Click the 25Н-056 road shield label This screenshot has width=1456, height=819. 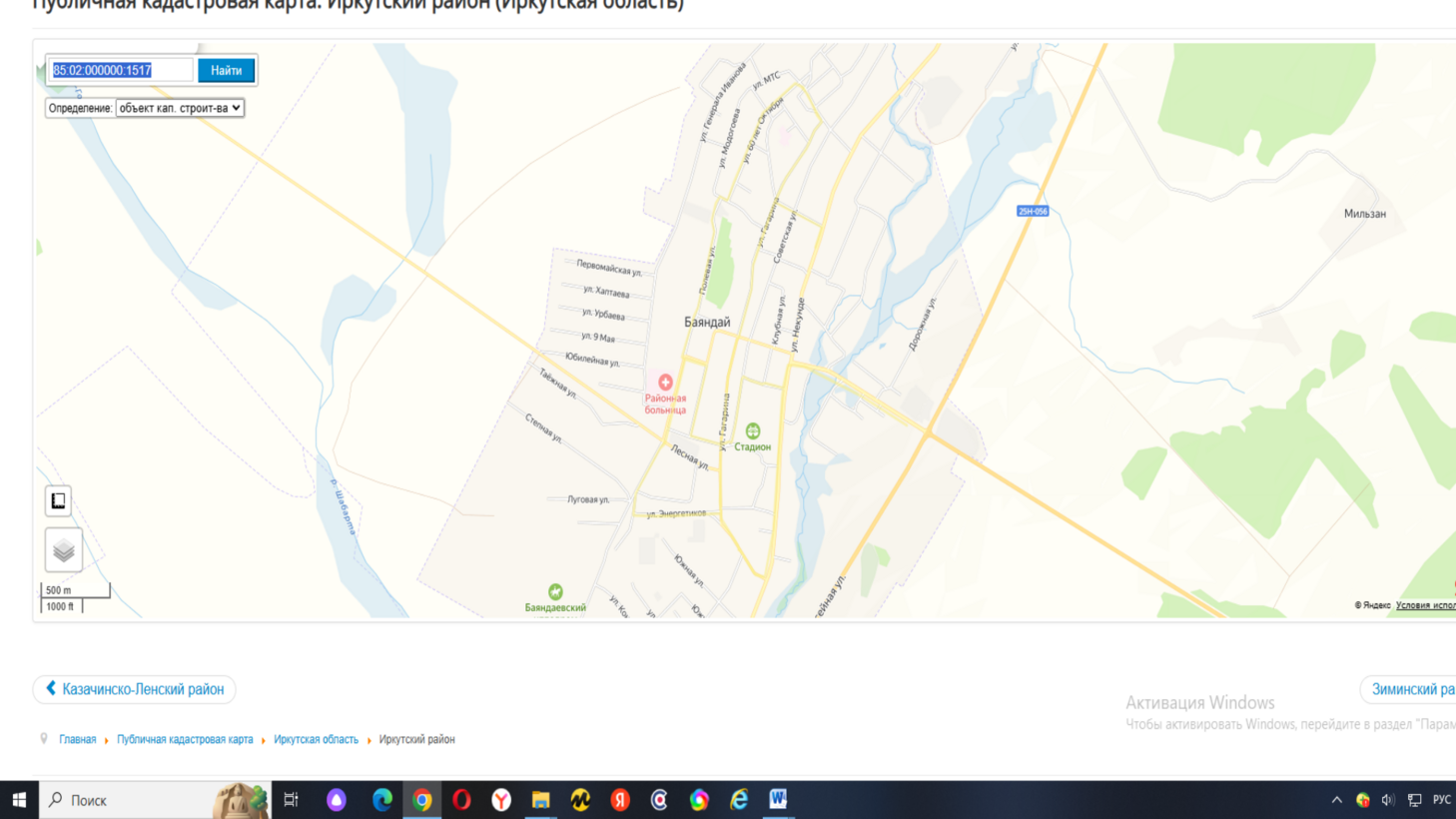click(1033, 212)
